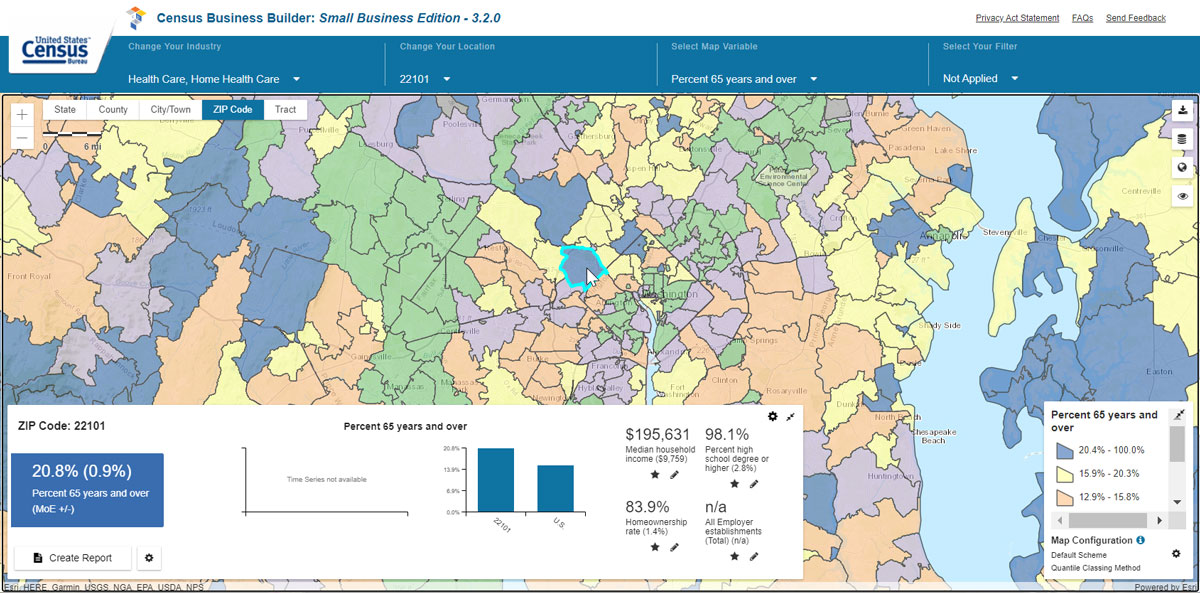
Task: Click the Create Report button
Action: 72,558
